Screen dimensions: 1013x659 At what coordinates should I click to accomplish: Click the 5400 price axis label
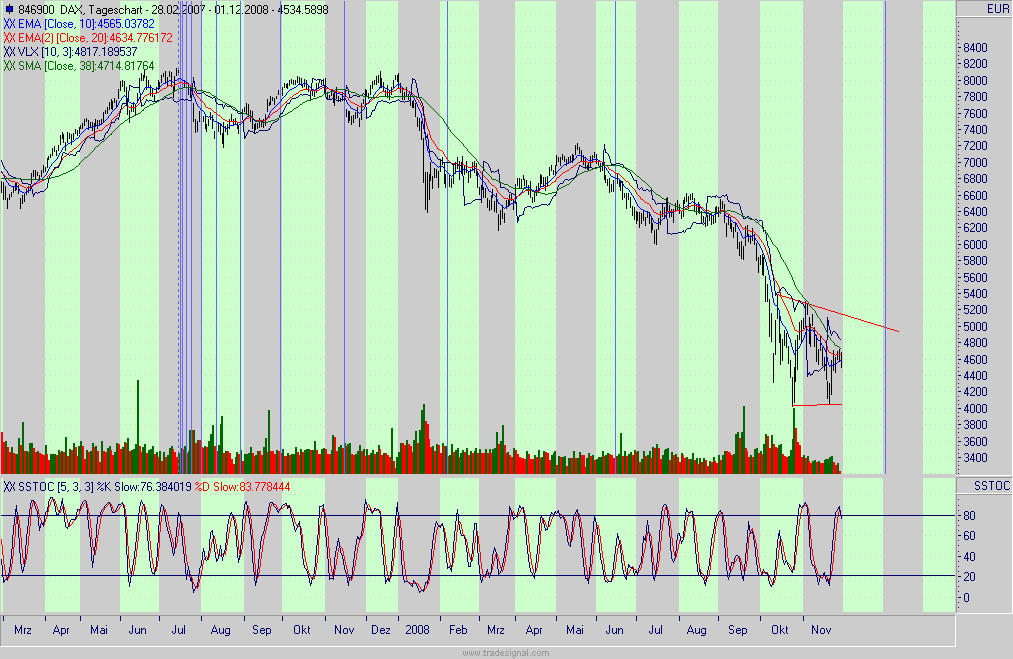[x=975, y=294]
